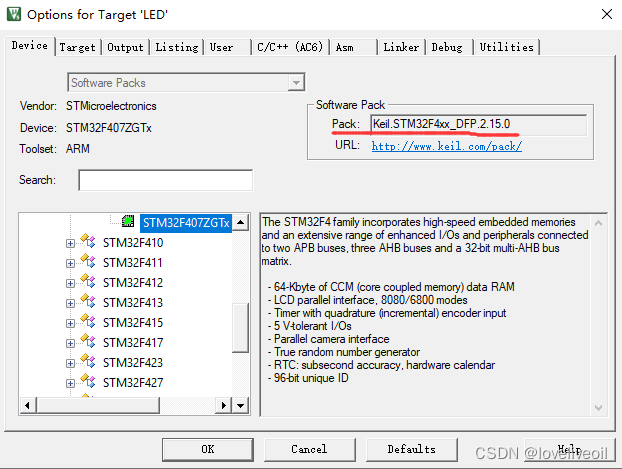
Task: Expand the STM32F415 tree node
Action: pos(70,323)
